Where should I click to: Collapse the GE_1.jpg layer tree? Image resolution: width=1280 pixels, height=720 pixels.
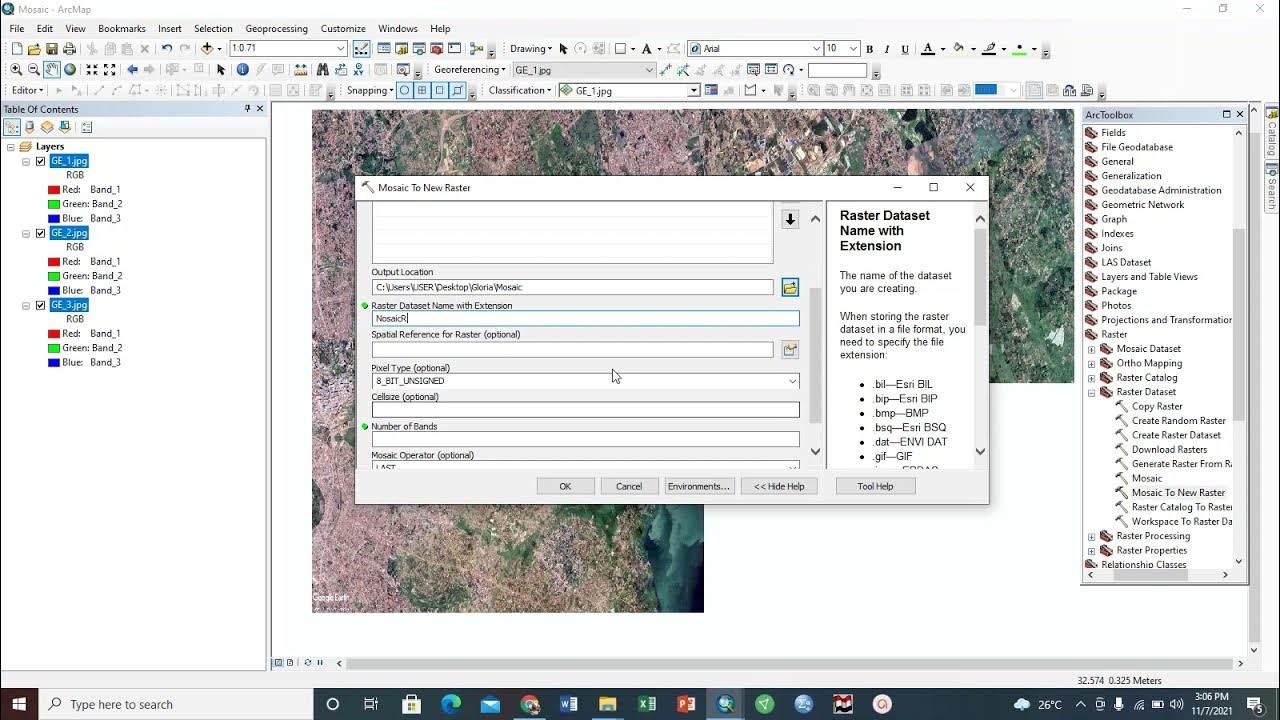[x=26, y=161]
